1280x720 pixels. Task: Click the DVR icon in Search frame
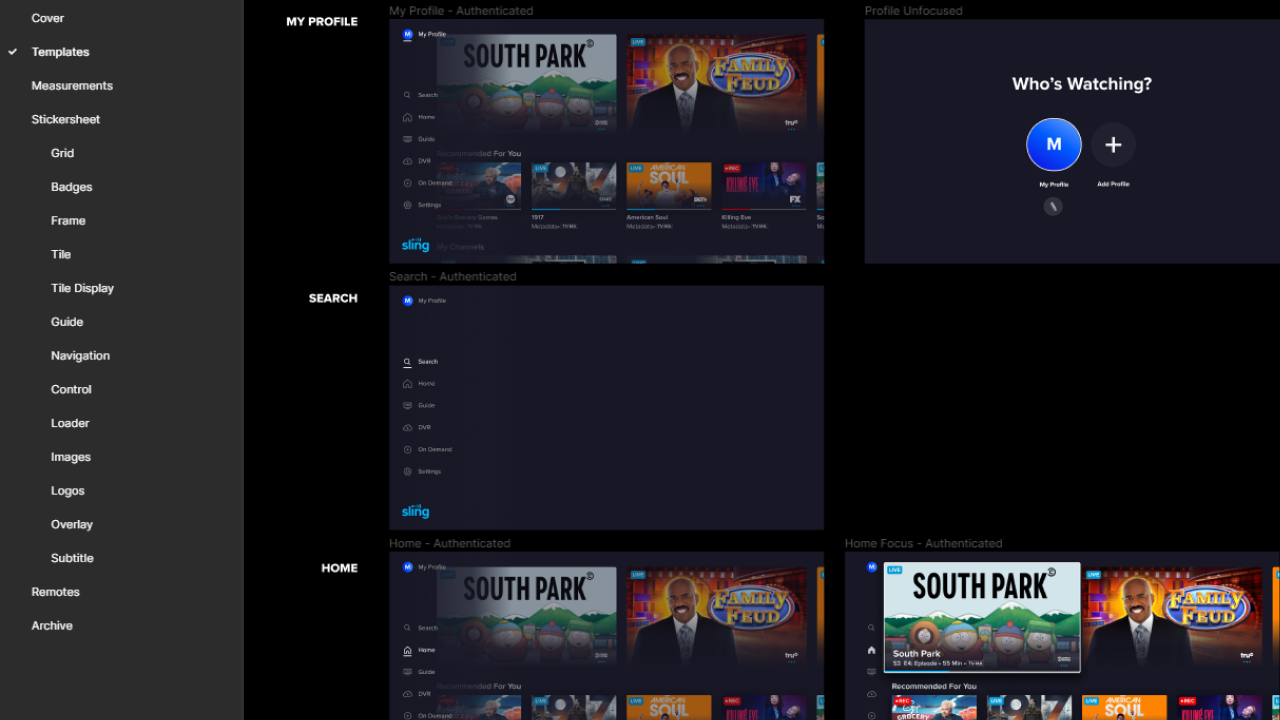pos(407,428)
